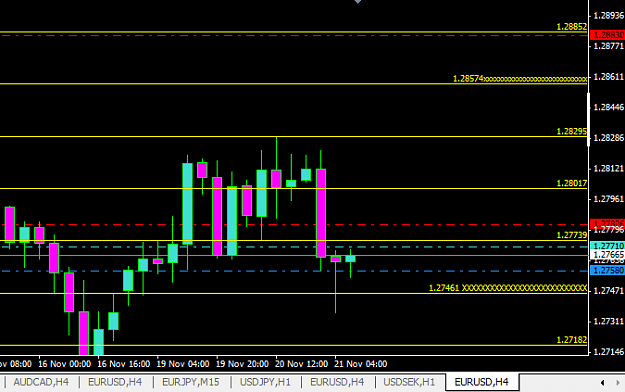
Task: Open EURUSD,H4 tab next to AUDCAD,H4
Action: [x=115, y=382]
